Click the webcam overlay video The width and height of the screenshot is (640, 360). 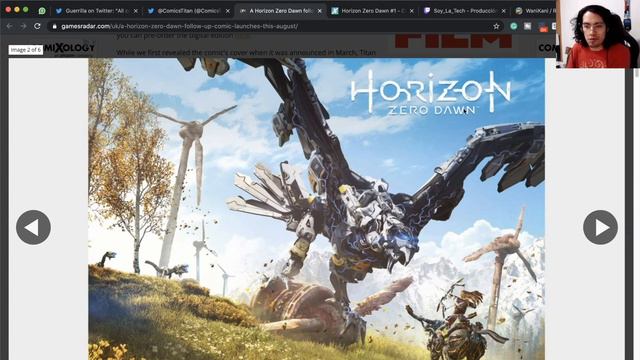click(x=598, y=34)
